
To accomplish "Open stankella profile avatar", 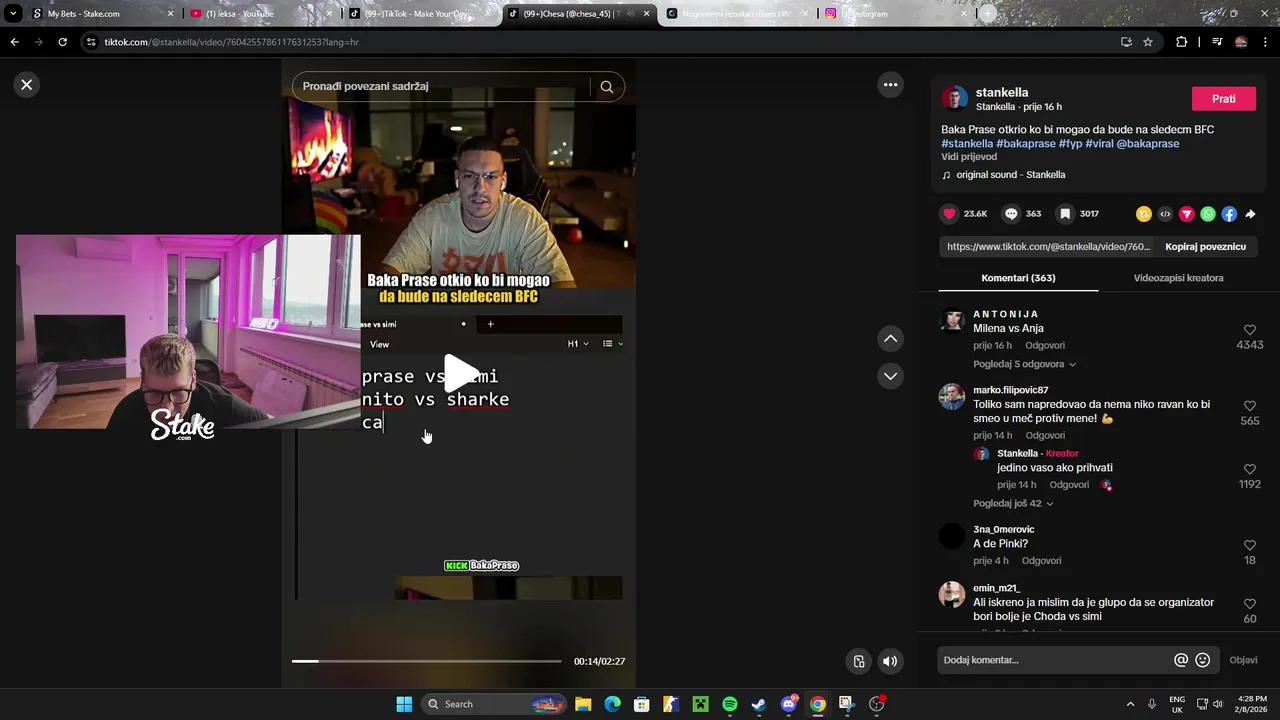I will [954, 99].
